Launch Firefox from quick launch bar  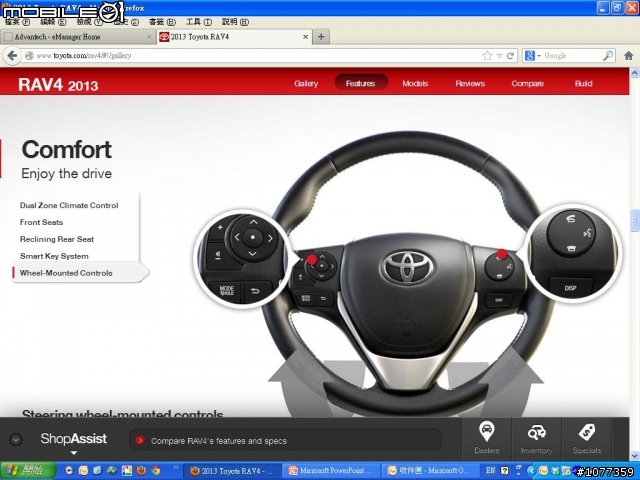point(141,471)
